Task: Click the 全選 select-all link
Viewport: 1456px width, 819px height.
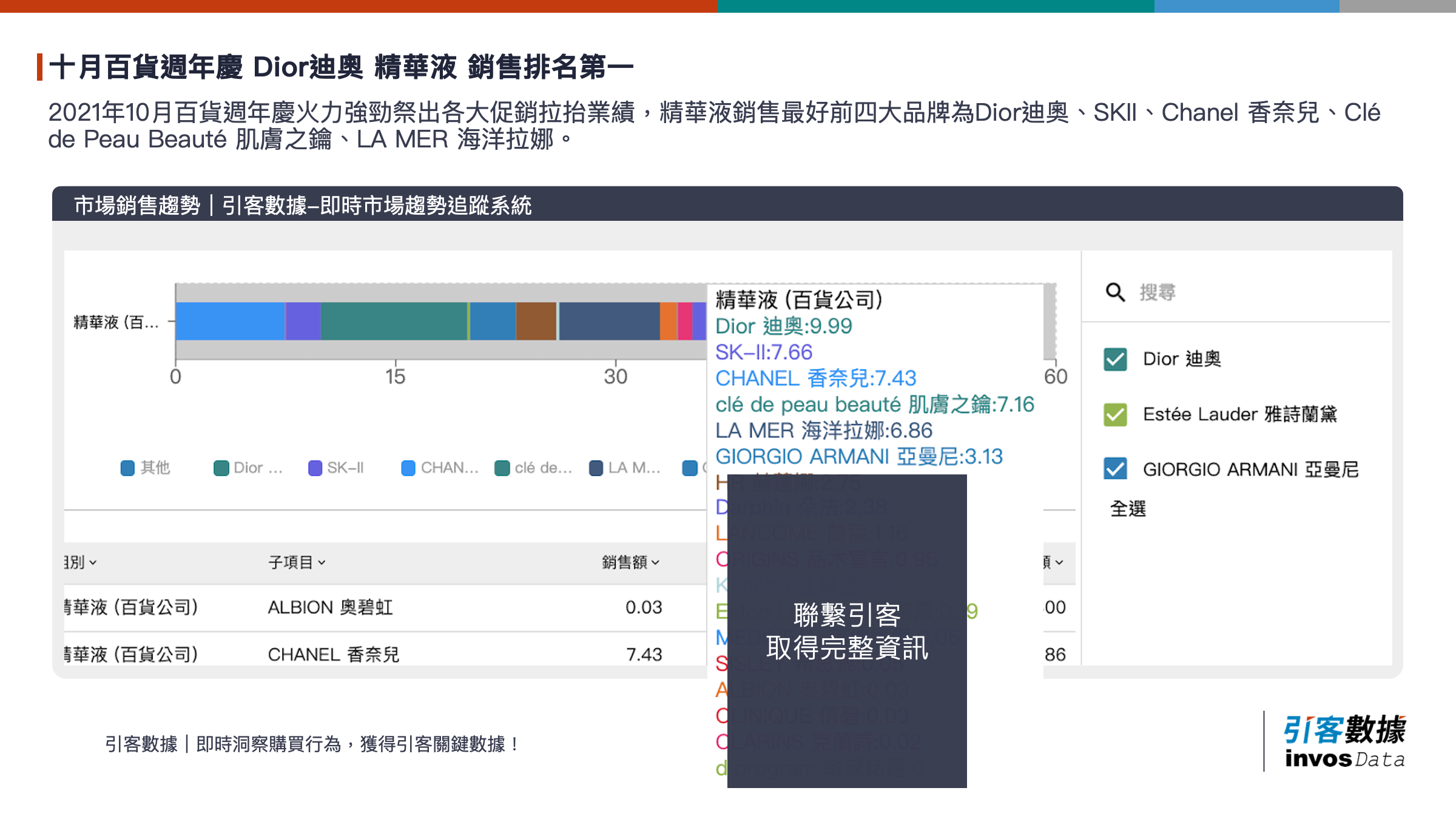Action: pyautogui.click(x=1128, y=508)
